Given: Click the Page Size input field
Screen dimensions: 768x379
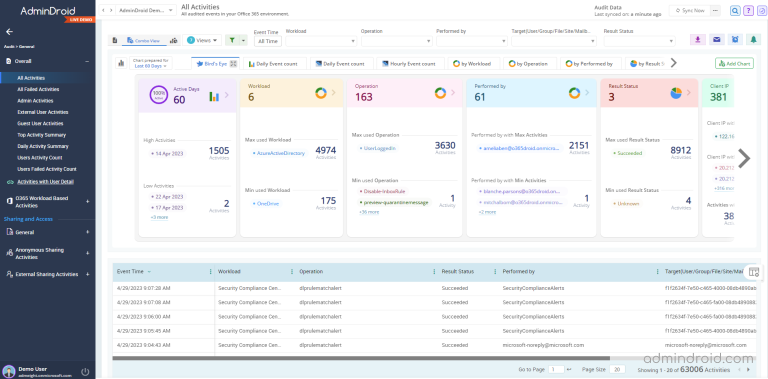Looking at the screenshot, I should [x=618, y=370].
